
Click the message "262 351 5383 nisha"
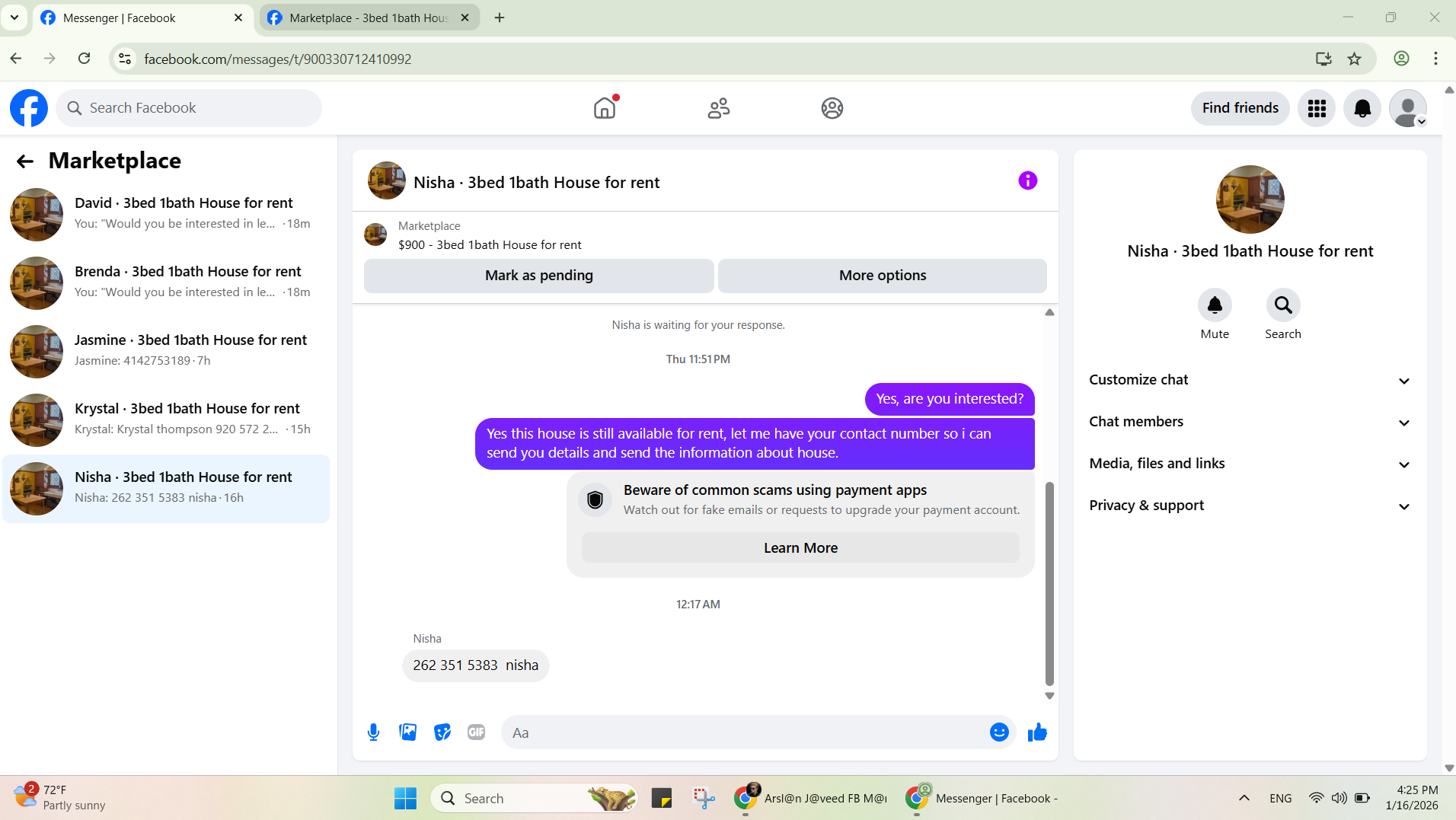pyautogui.click(x=475, y=665)
